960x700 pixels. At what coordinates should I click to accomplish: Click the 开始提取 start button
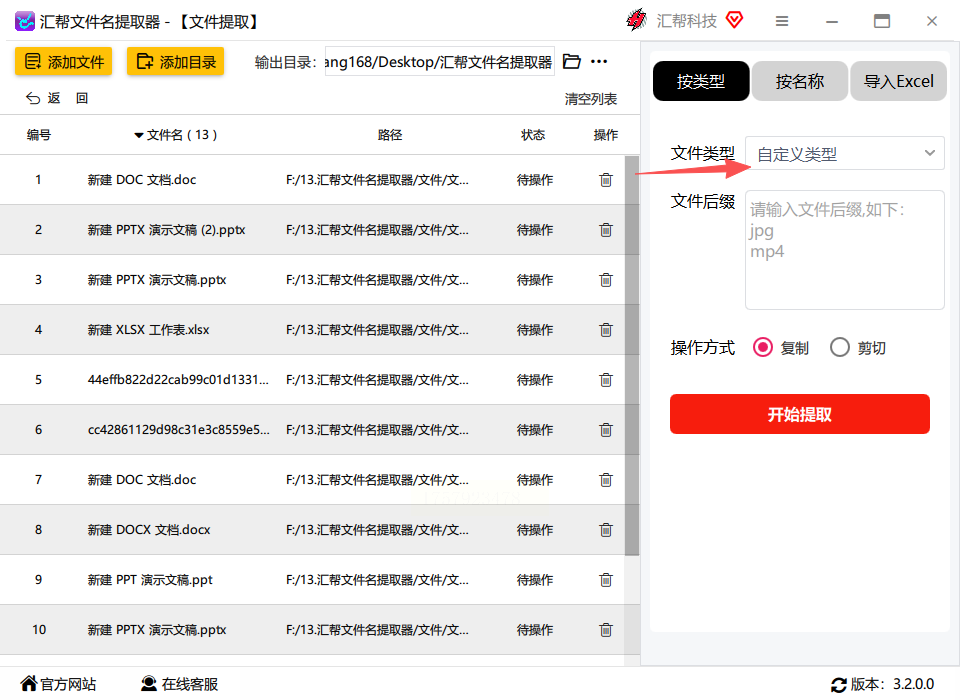coord(800,414)
